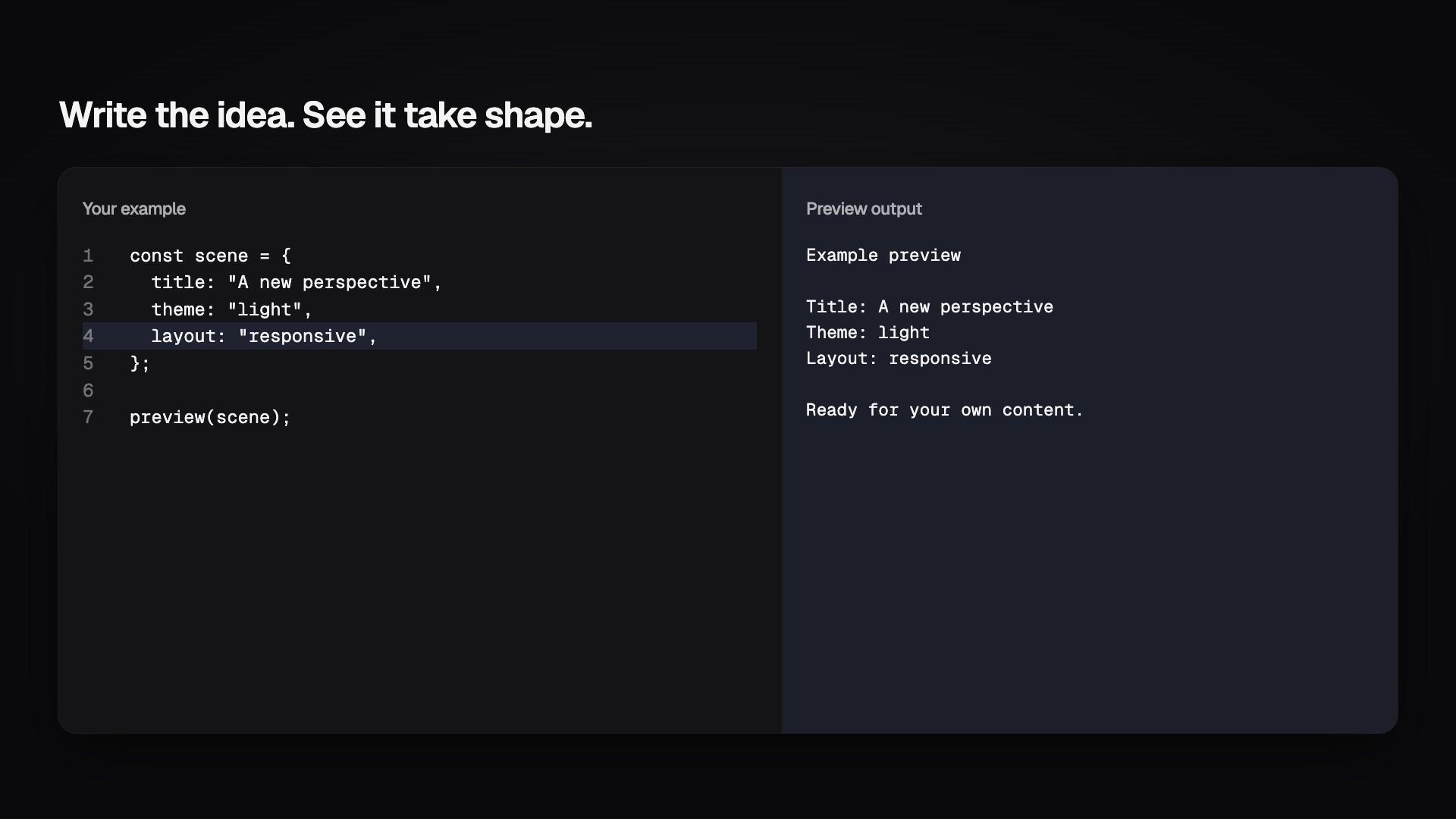
Task: Click line number 4 in gutter
Action: [x=88, y=336]
